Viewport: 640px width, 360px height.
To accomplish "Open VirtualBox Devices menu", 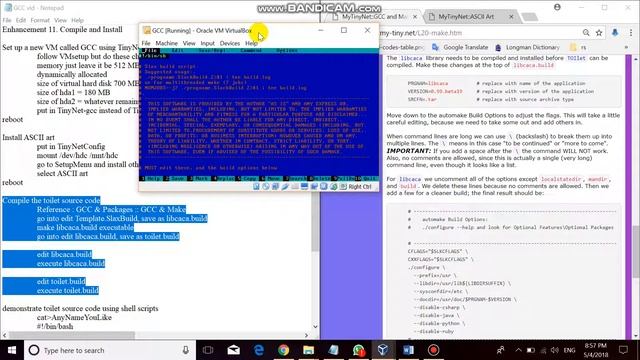I will tap(230, 43).
